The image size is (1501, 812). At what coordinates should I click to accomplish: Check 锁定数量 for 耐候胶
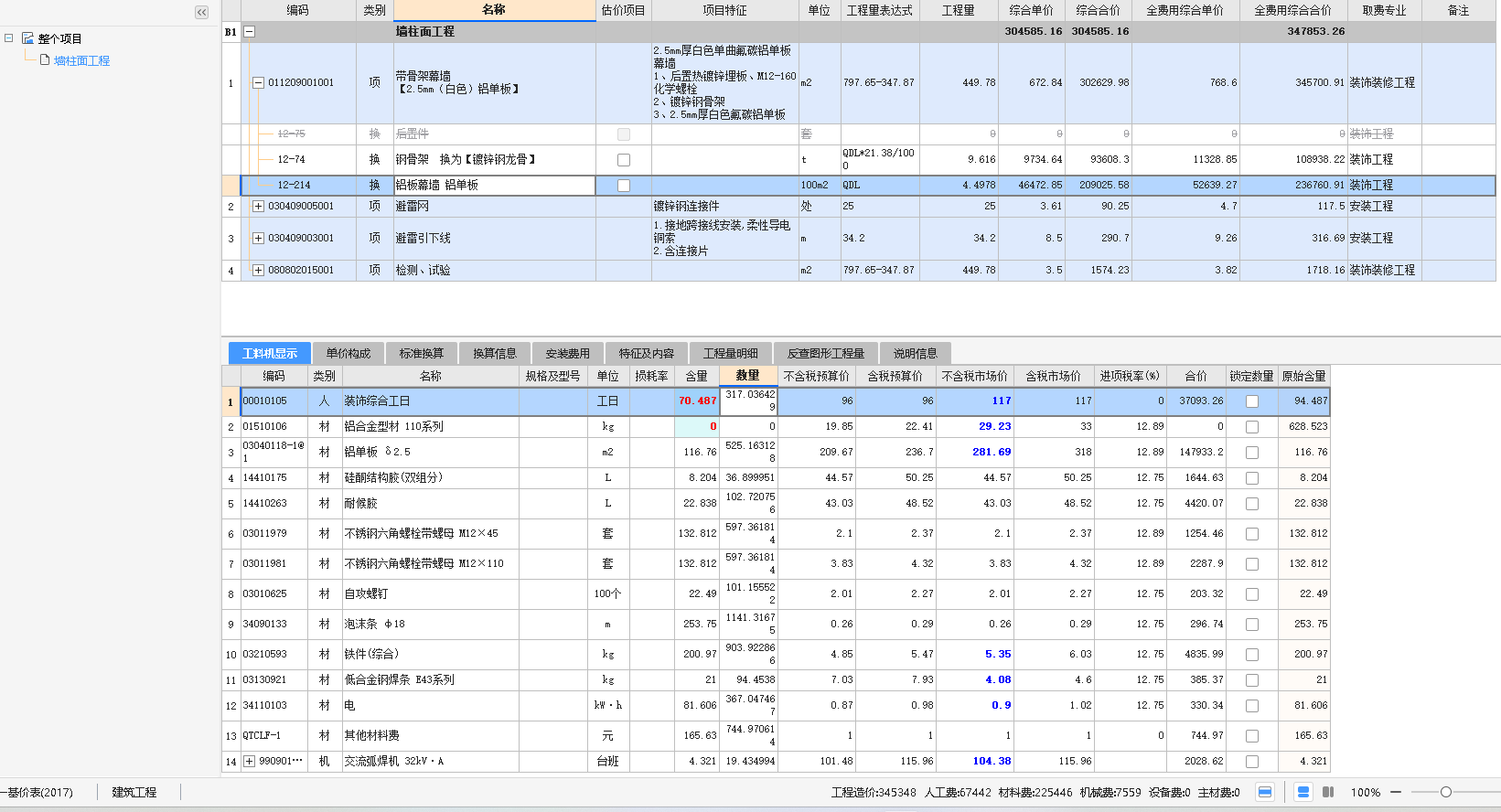1252,503
